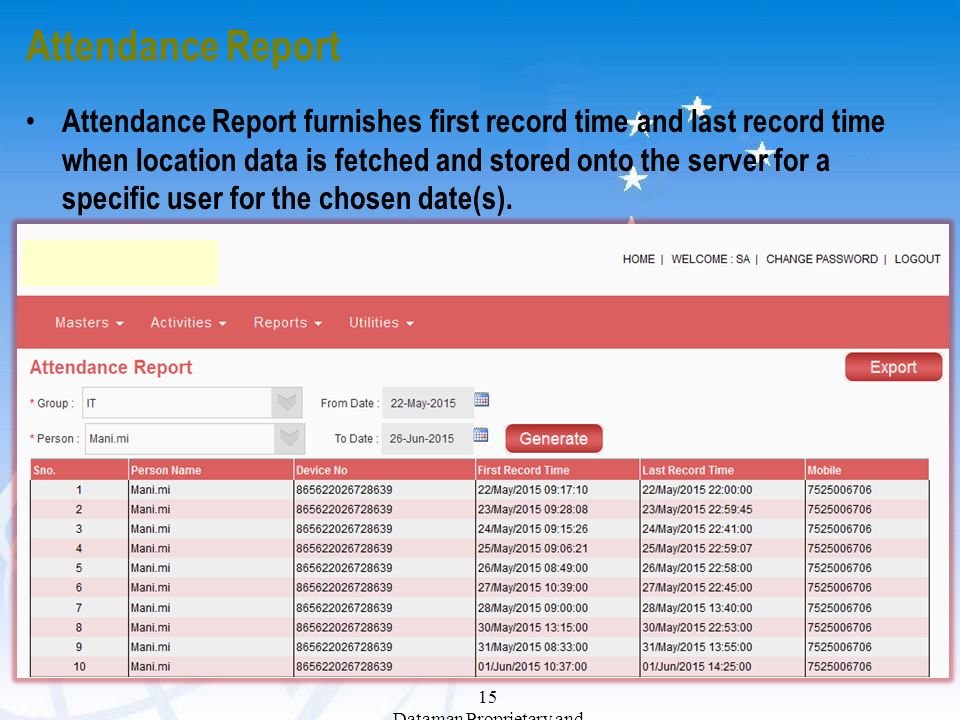Select first record time 30/May/2015 13:15:00
This screenshot has width=960, height=720.
(533, 628)
